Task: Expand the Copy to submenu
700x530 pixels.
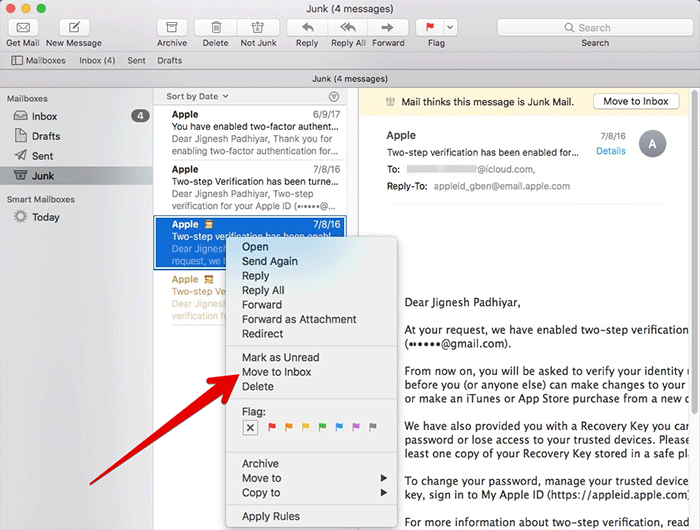Action: (x=312, y=492)
